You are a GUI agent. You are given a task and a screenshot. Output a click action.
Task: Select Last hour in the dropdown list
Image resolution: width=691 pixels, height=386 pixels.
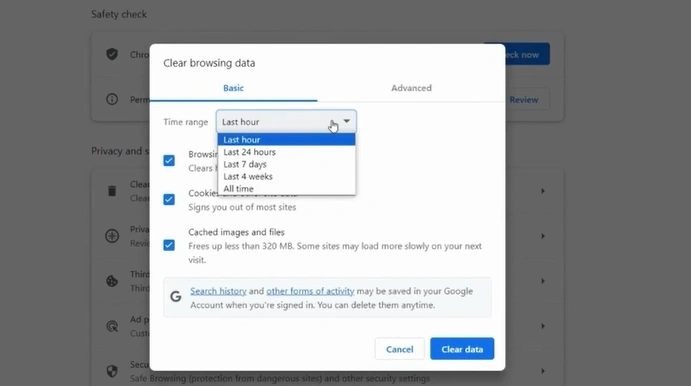point(286,140)
